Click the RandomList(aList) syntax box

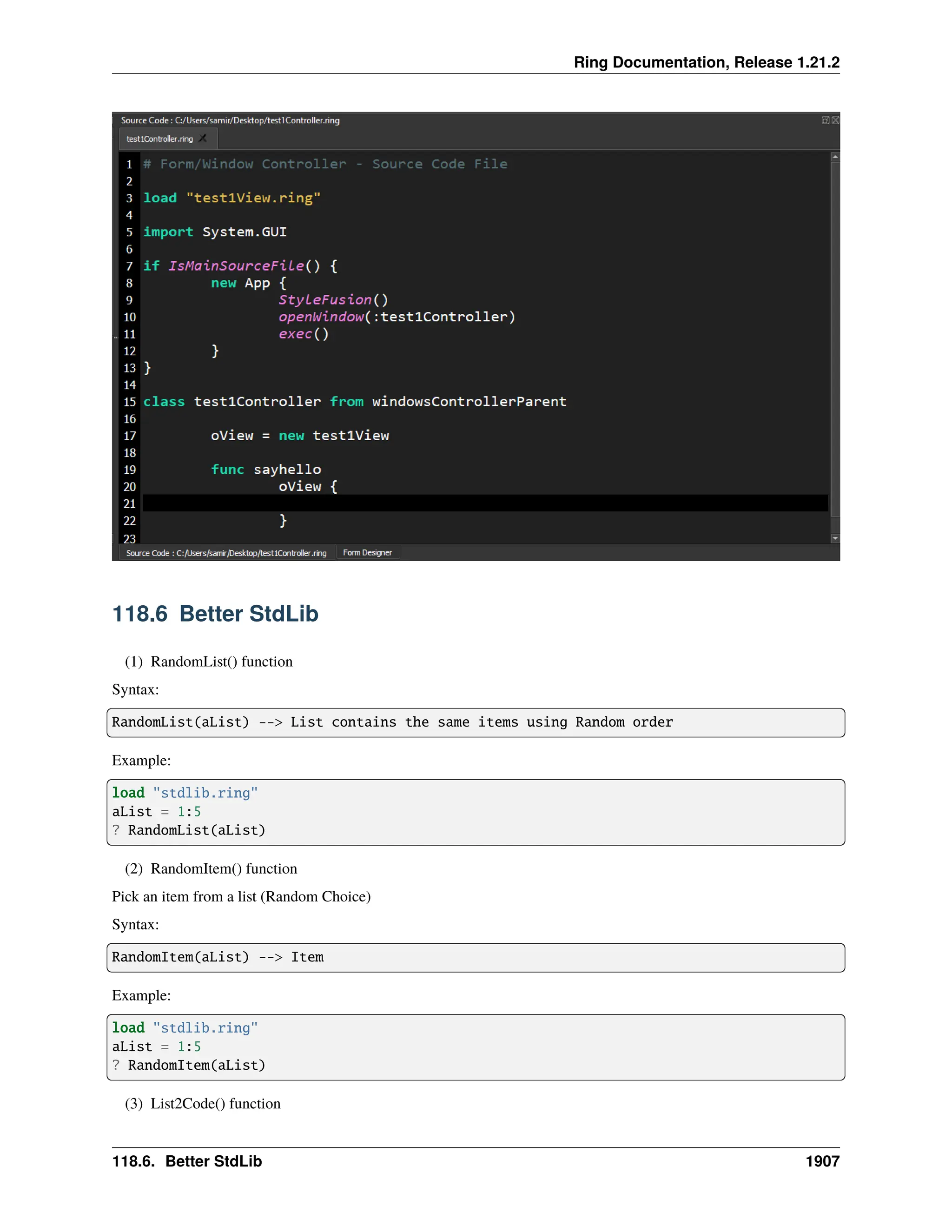476,722
